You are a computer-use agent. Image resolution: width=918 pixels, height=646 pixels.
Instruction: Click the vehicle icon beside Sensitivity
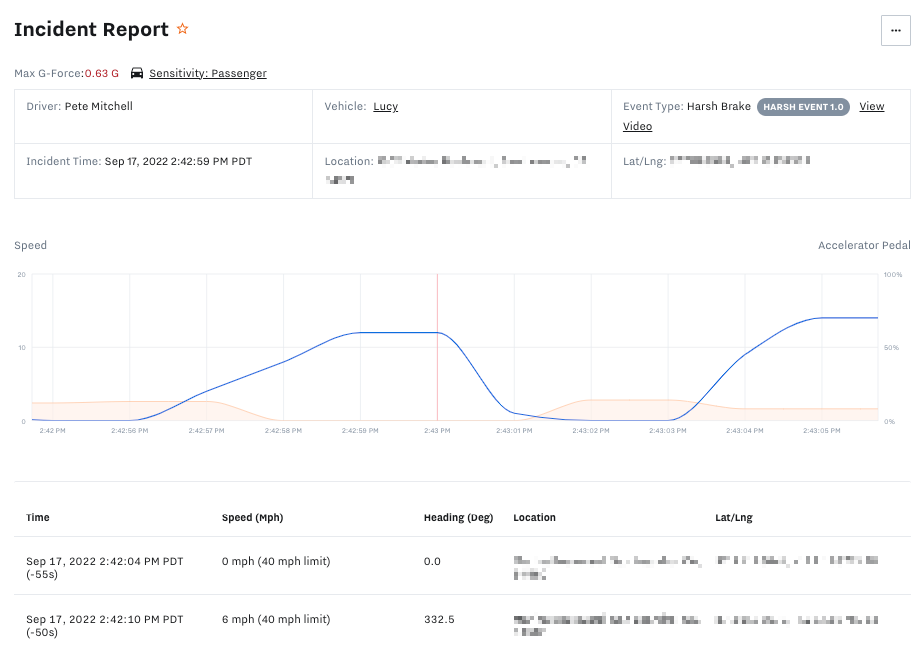[135, 73]
